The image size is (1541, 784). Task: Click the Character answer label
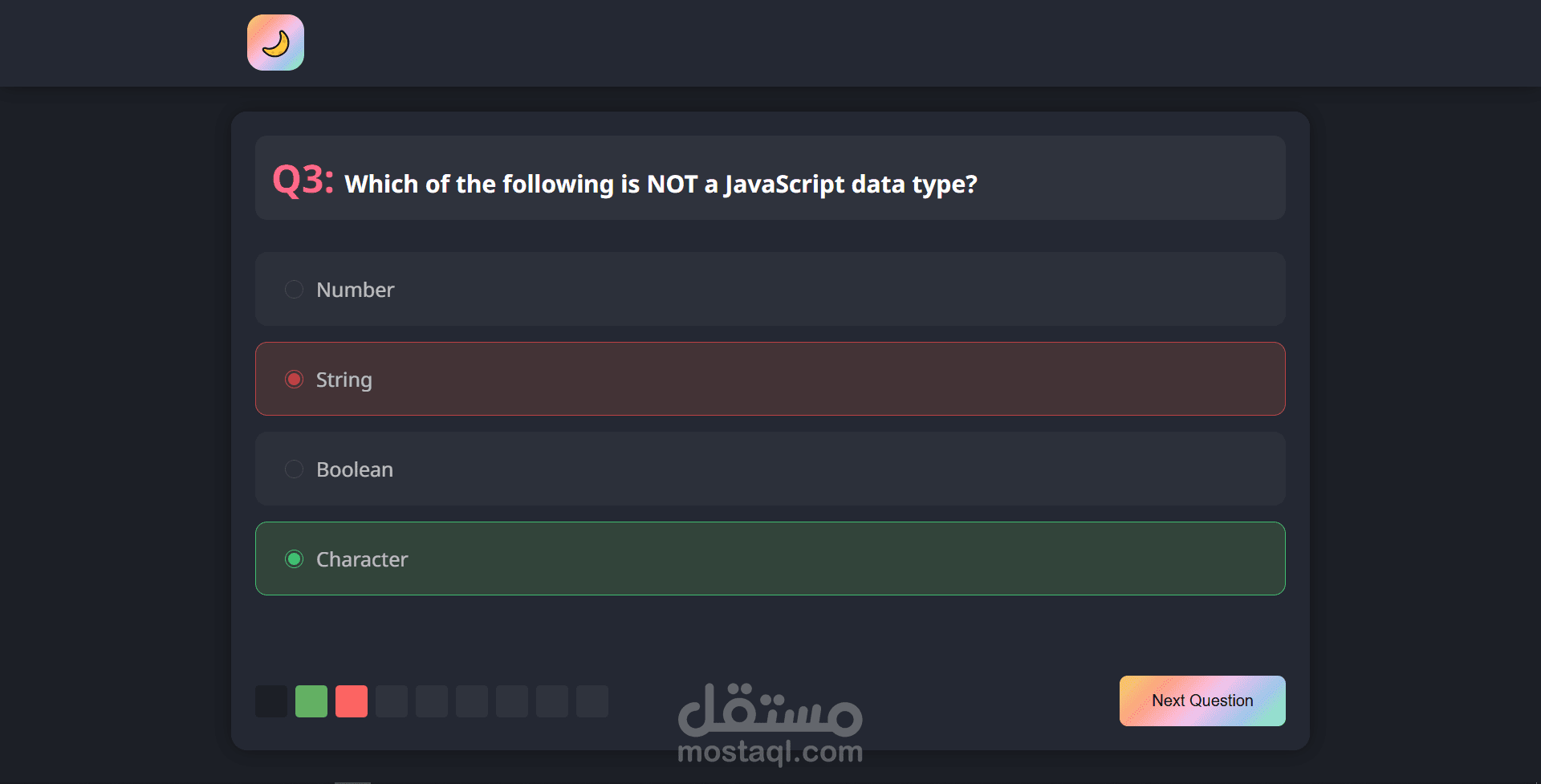pos(362,559)
